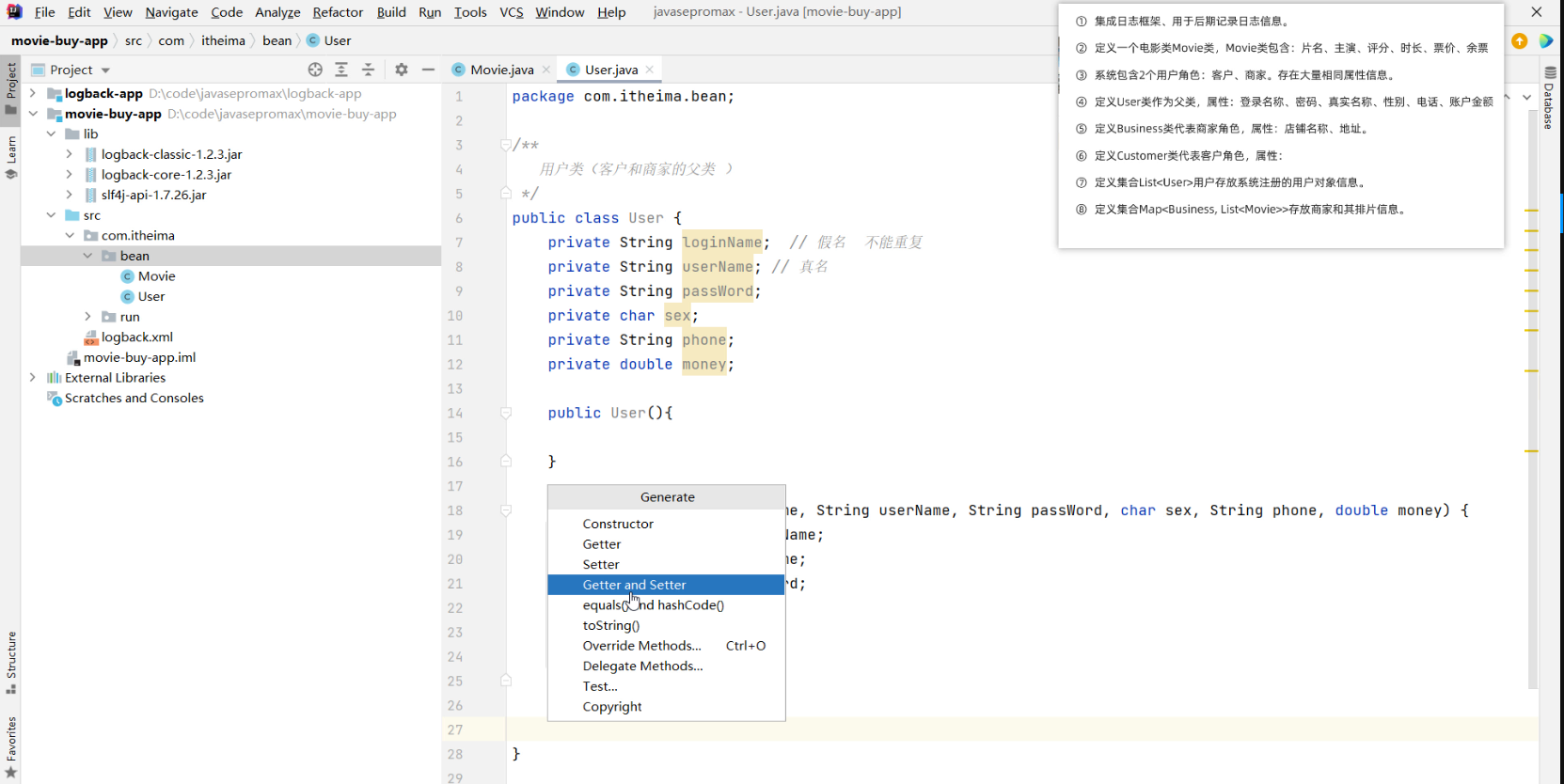Choose Test... in Generate menu

(666, 686)
